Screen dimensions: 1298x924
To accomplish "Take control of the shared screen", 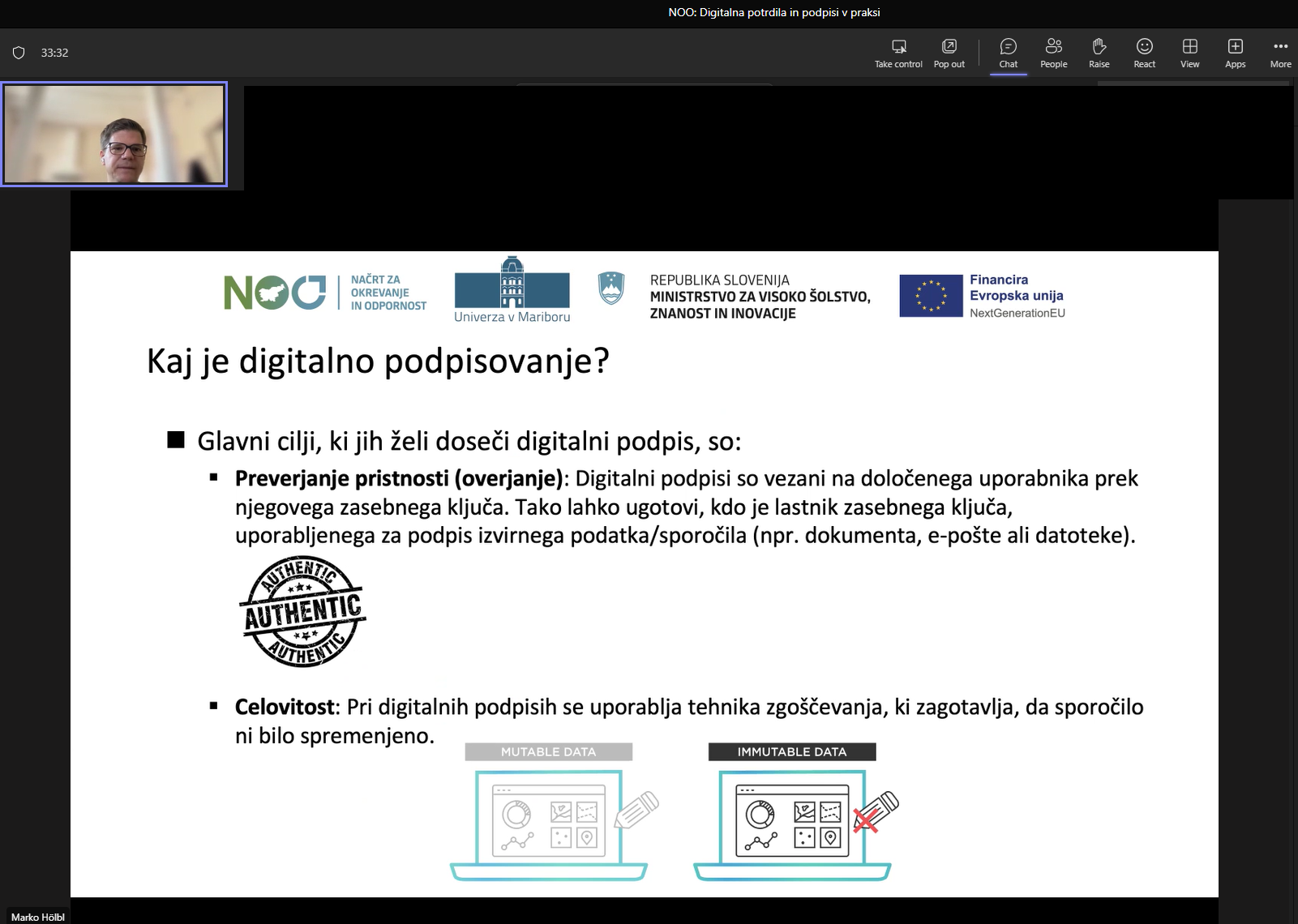I will coord(897,52).
